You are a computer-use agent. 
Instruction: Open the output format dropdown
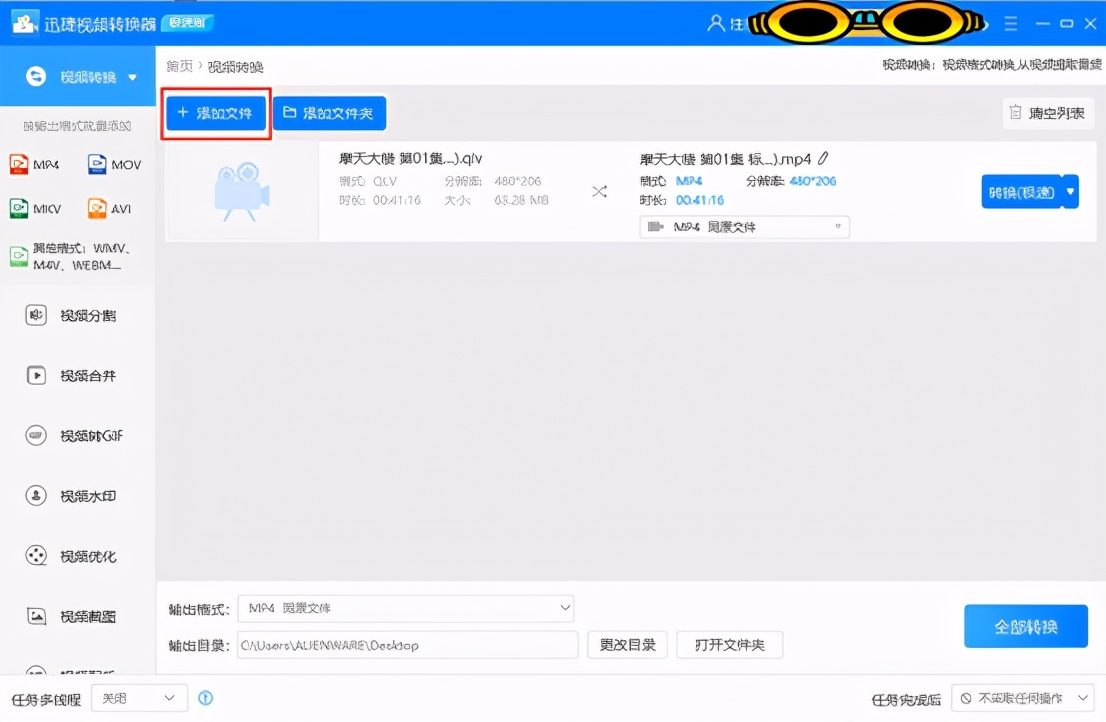(405, 608)
